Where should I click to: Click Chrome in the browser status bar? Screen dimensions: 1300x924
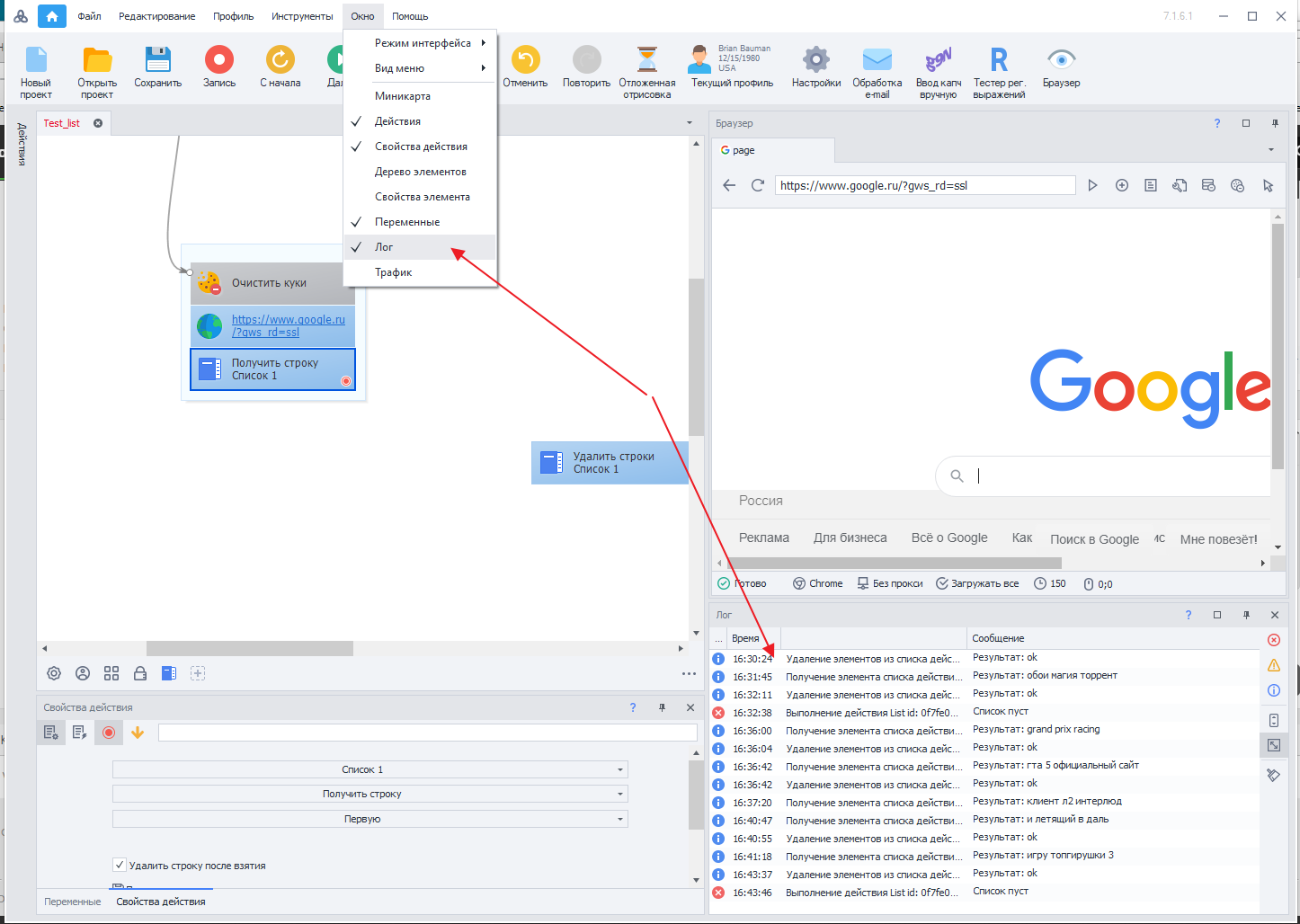click(x=817, y=583)
